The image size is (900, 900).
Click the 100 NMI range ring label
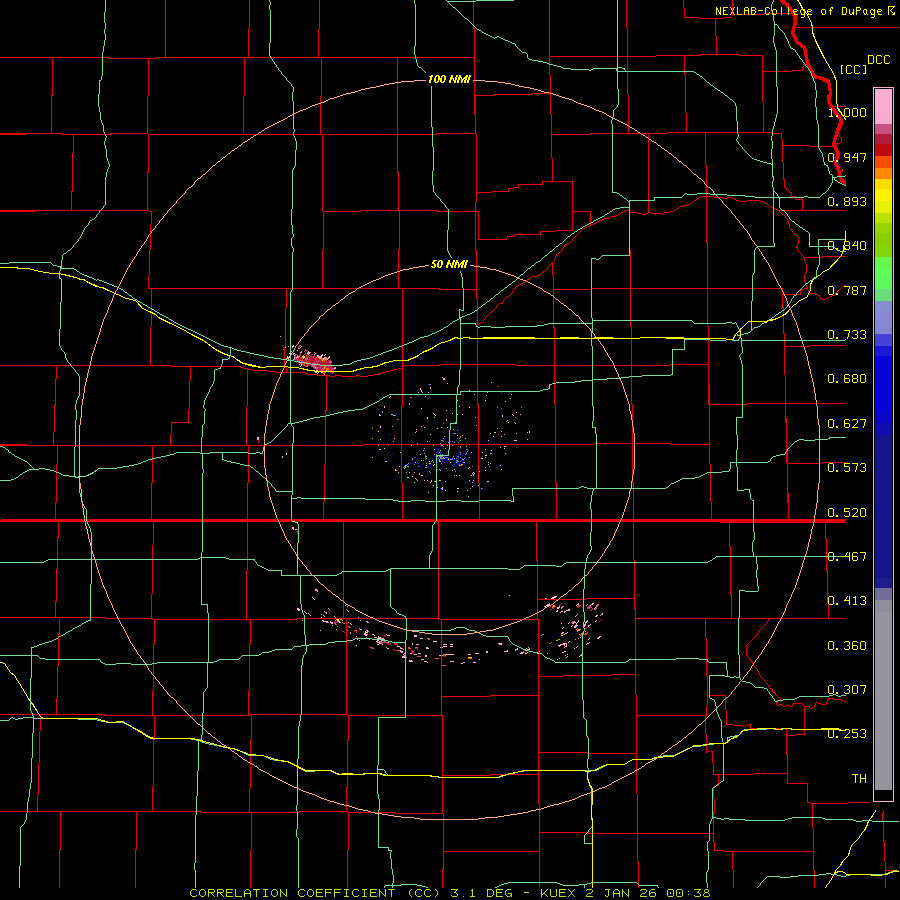point(449,79)
